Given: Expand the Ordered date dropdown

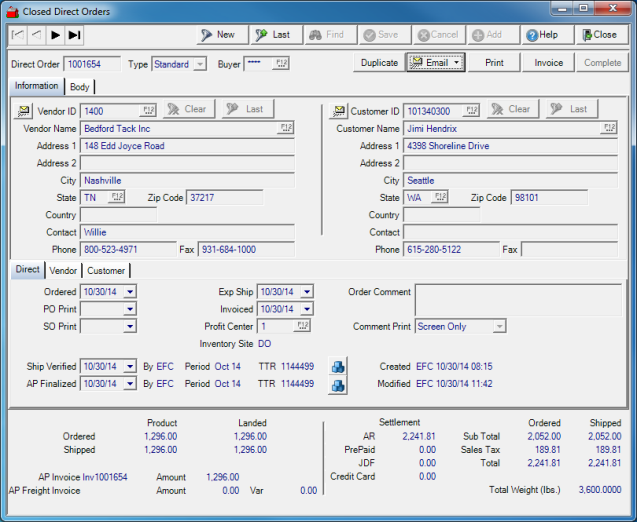Looking at the screenshot, I should point(130,292).
